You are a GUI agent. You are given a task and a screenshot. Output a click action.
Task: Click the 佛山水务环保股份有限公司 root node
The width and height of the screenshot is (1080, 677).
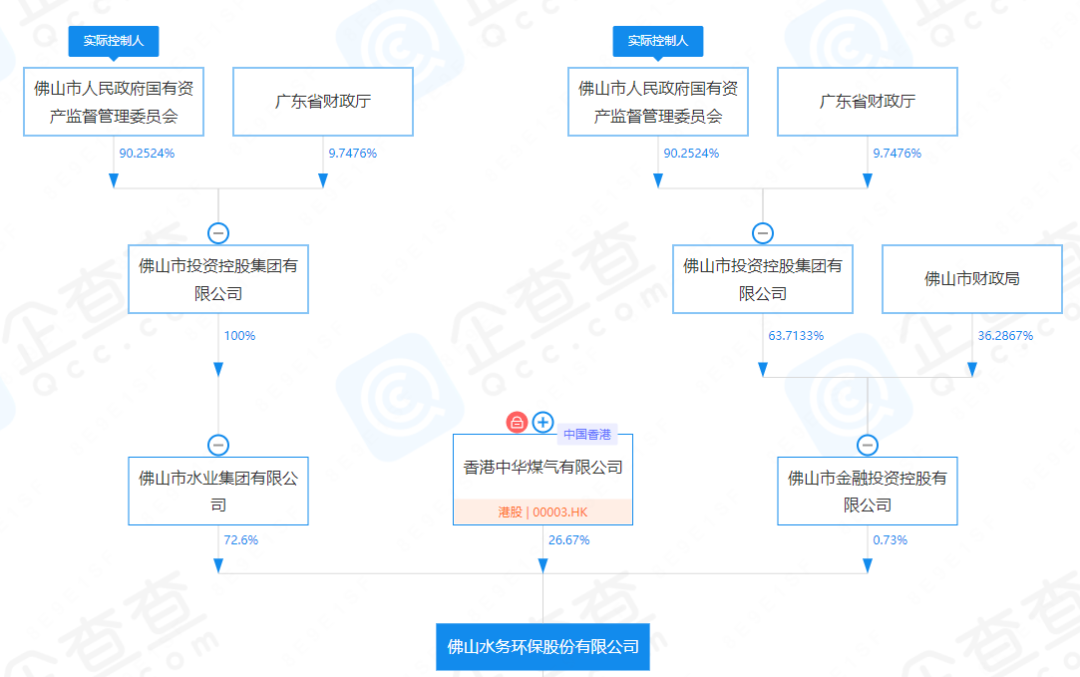pos(543,647)
